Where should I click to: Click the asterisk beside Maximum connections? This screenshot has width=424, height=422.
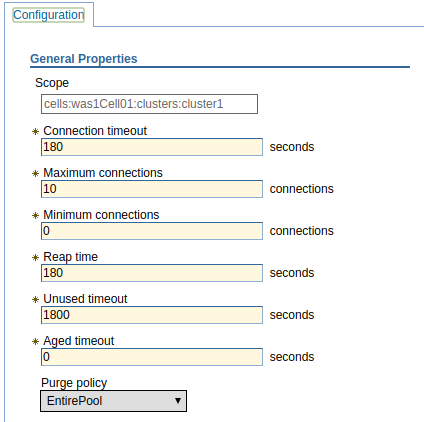[35, 174]
